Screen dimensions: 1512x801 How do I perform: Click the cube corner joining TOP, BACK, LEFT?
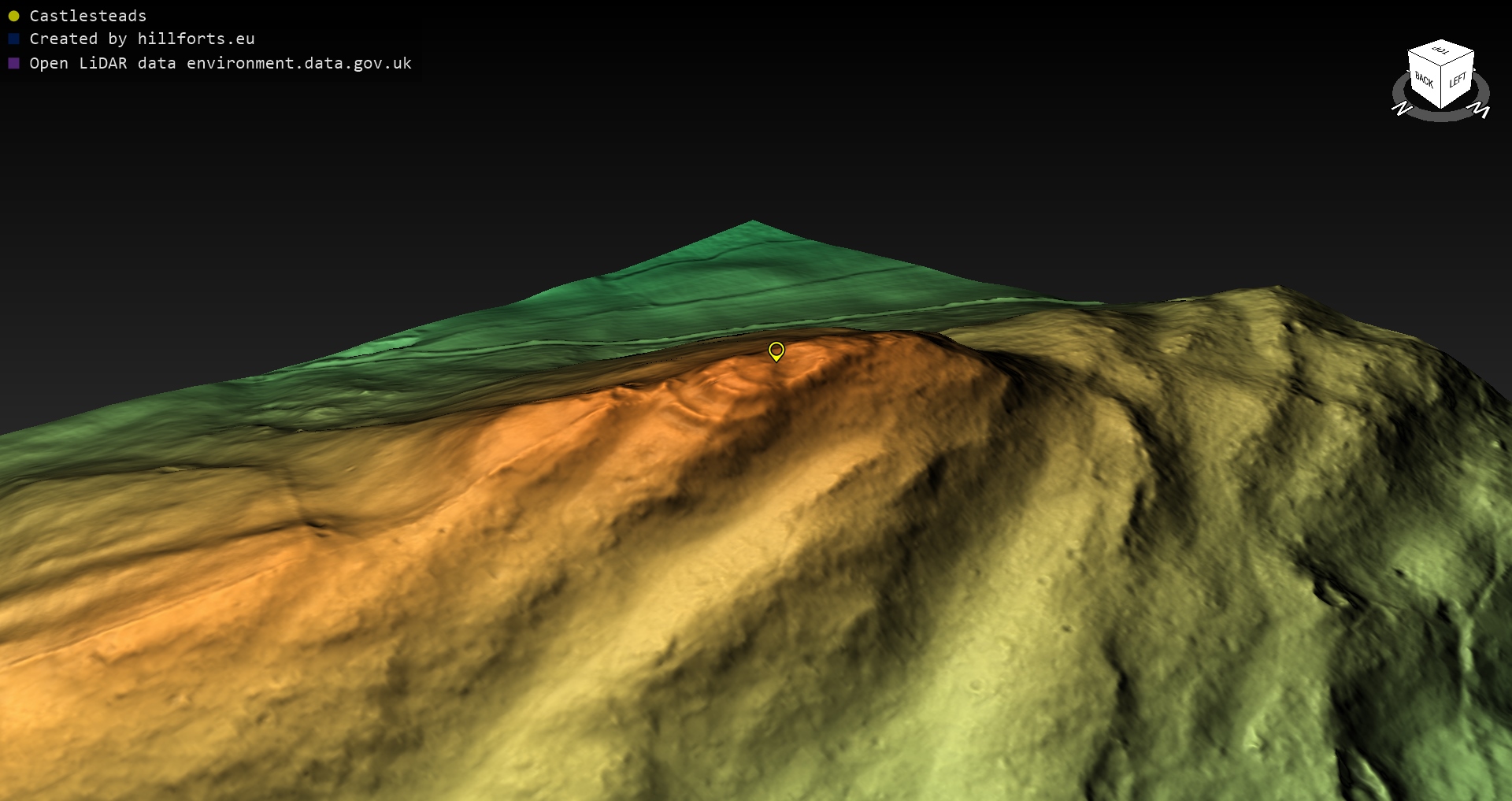pyautogui.click(x=1441, y=68)
